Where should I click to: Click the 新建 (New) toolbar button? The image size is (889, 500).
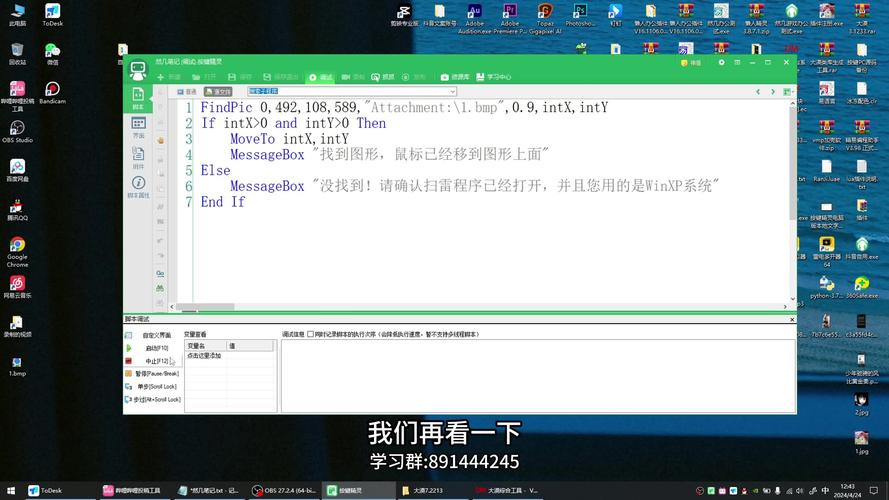[x=169, y=77]
